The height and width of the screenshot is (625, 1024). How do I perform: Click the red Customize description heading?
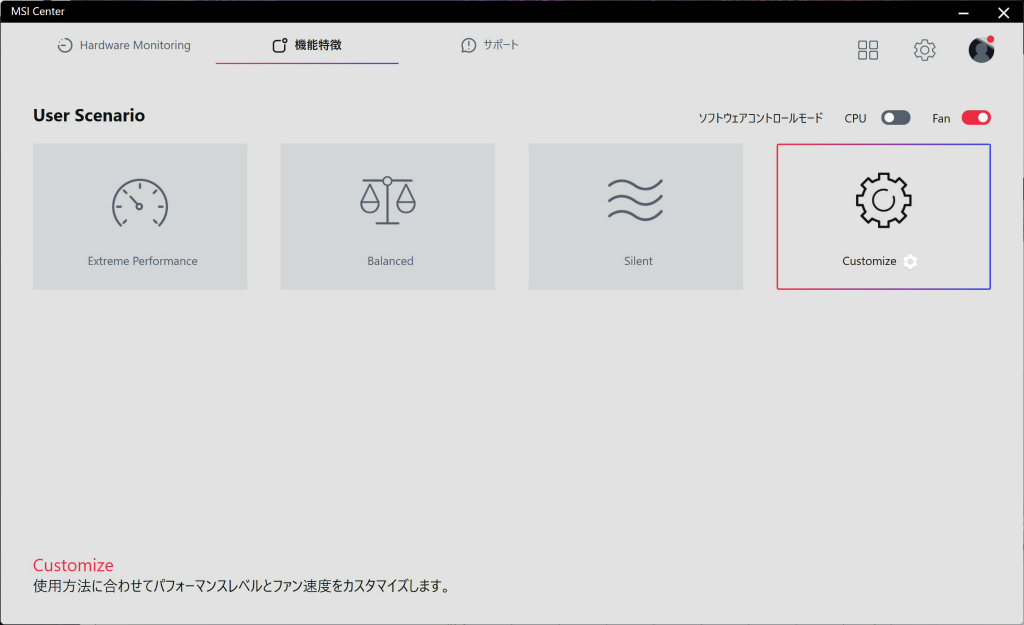pyautogui.click(x=73, y=565)
